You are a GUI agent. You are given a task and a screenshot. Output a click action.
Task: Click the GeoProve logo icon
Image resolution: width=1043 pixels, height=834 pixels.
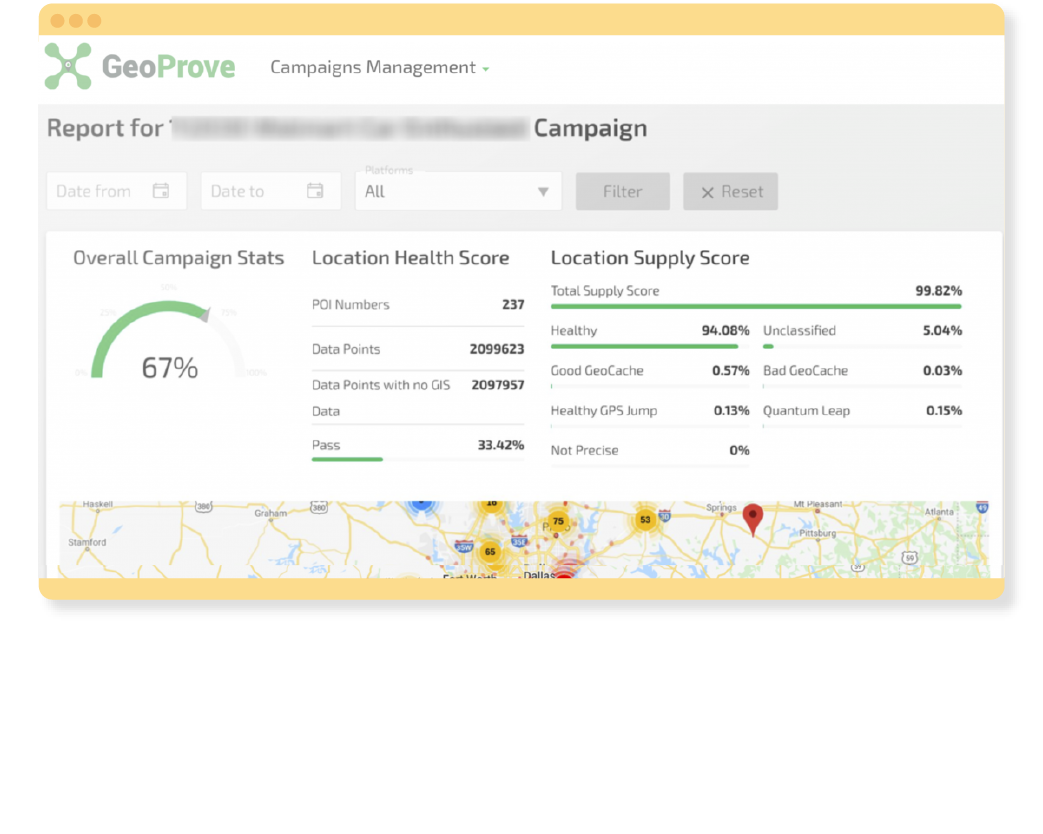[68, 66]
